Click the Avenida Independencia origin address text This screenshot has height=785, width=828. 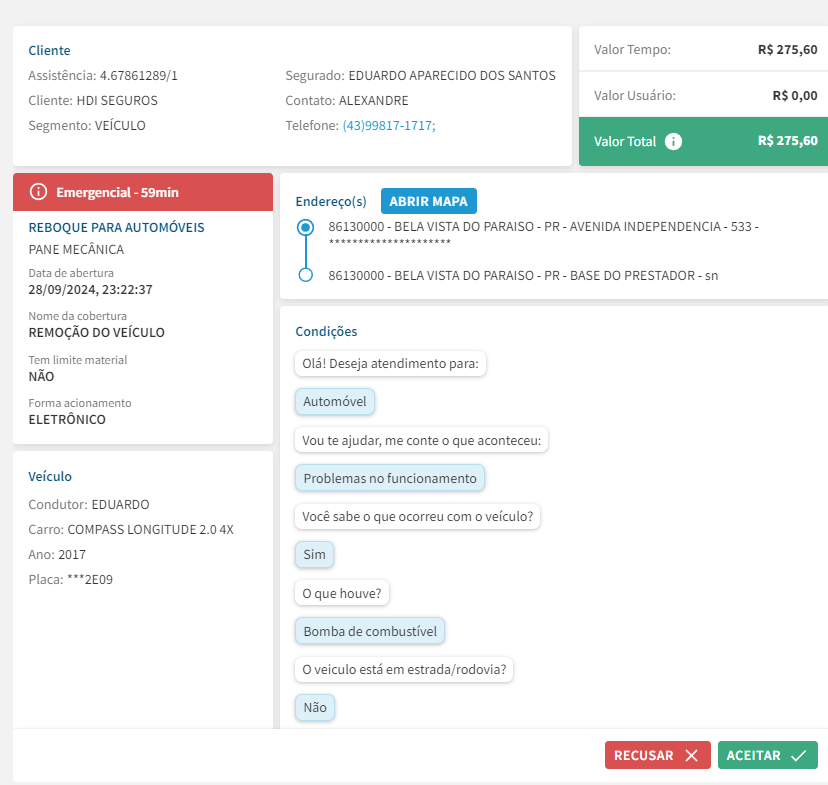click(540, 227)
